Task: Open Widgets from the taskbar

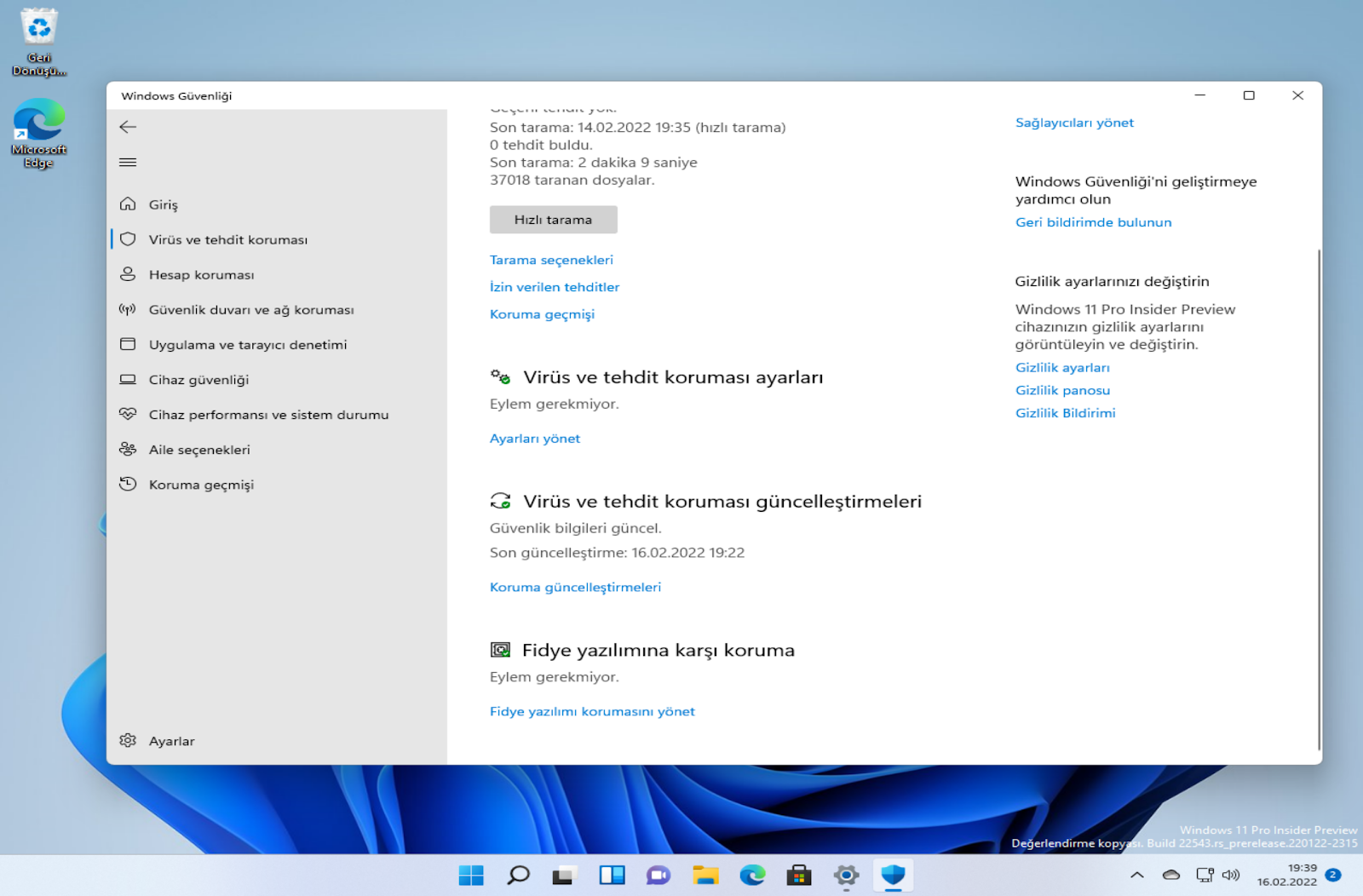Action: tap(612, 875)
